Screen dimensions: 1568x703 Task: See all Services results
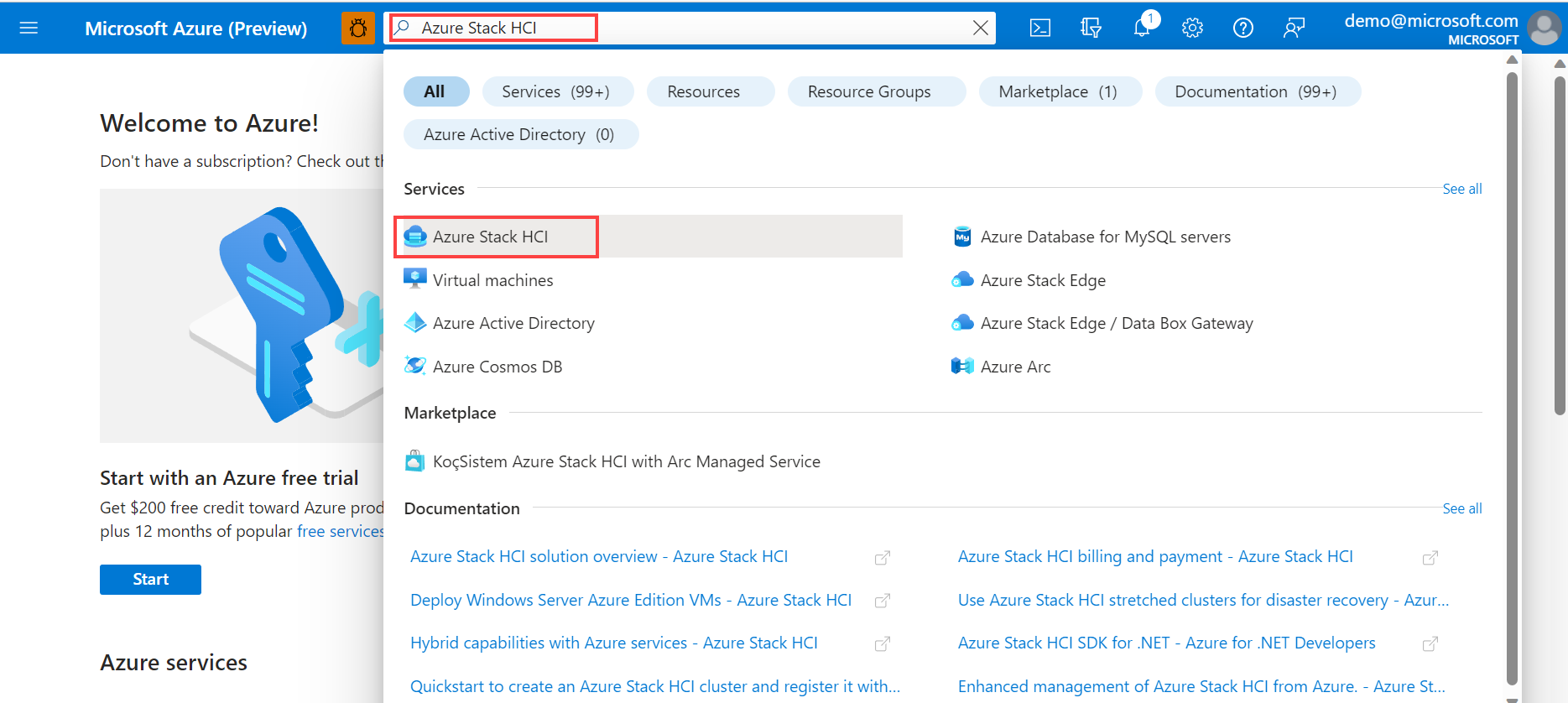[1461, 189]
